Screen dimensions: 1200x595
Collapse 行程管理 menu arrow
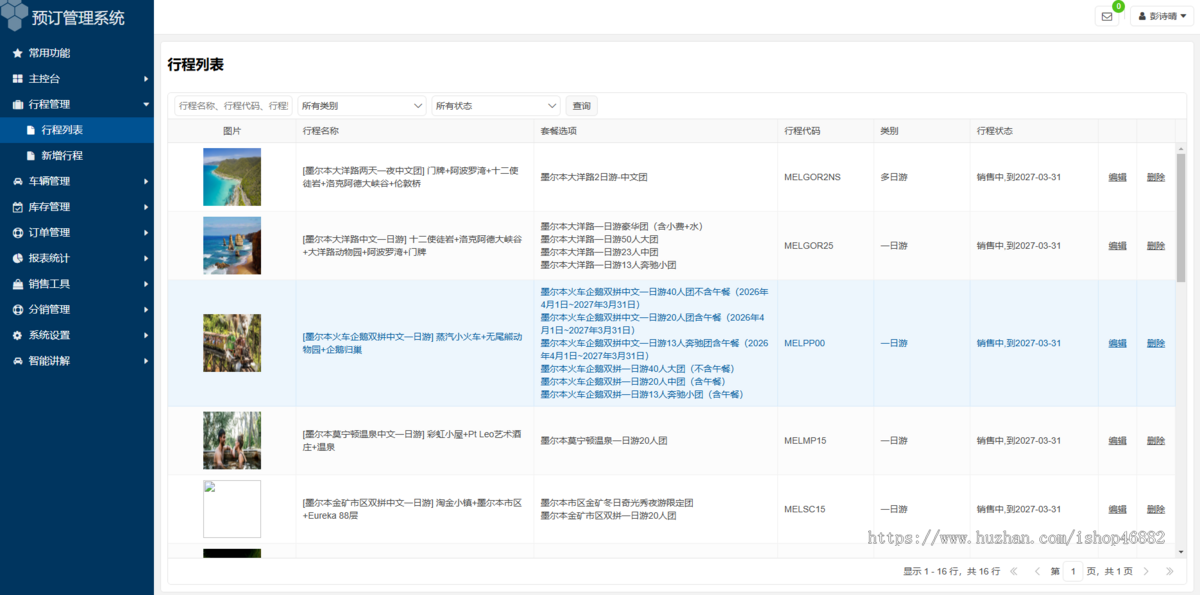click(146, 104)
